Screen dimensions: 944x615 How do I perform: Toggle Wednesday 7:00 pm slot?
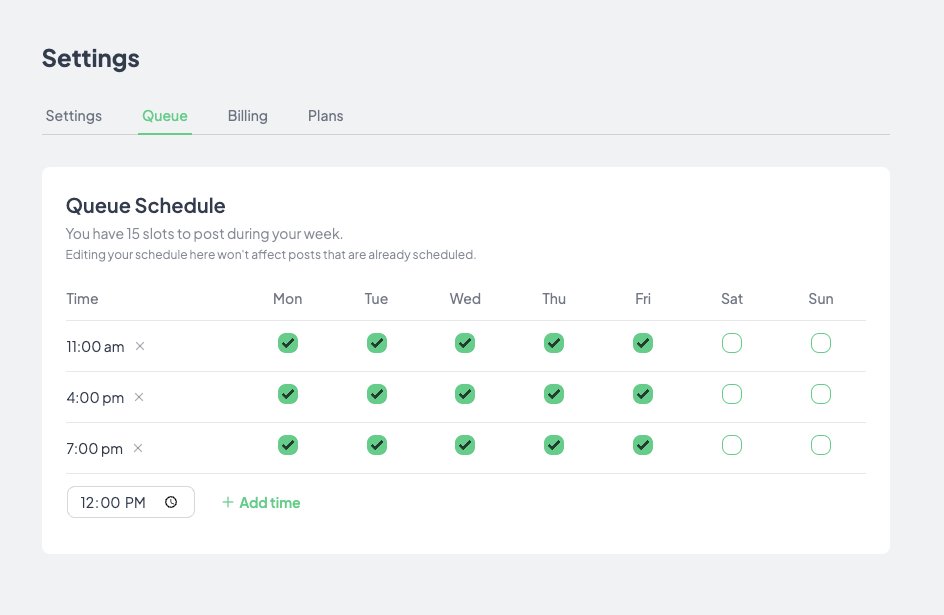point(465,445)
